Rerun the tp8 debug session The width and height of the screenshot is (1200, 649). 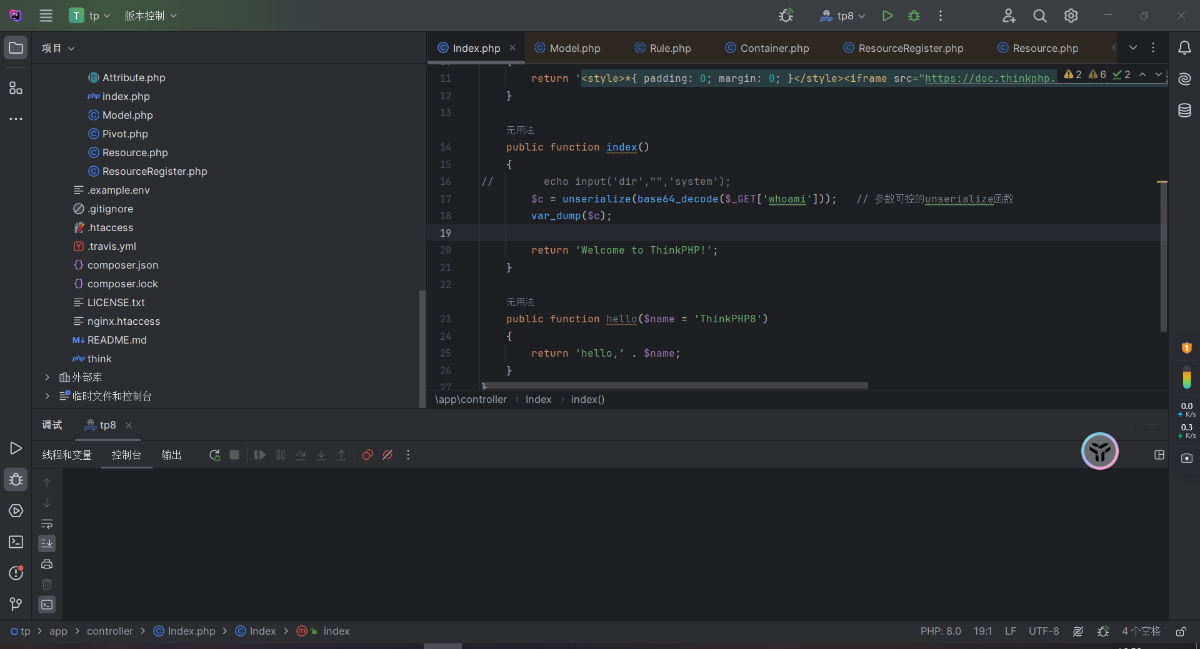coord(214,454)
